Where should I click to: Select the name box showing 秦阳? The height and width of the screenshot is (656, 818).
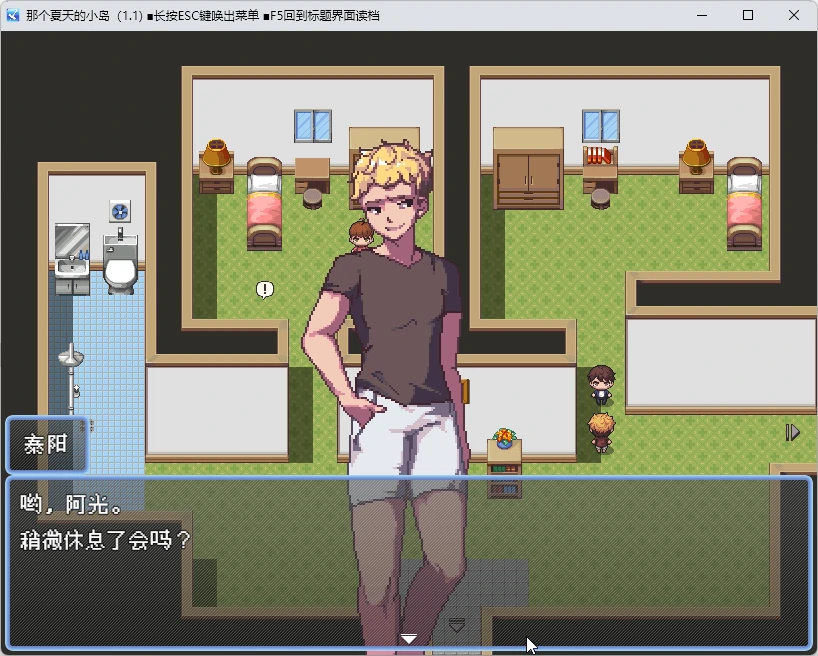(x=45, y=446)
